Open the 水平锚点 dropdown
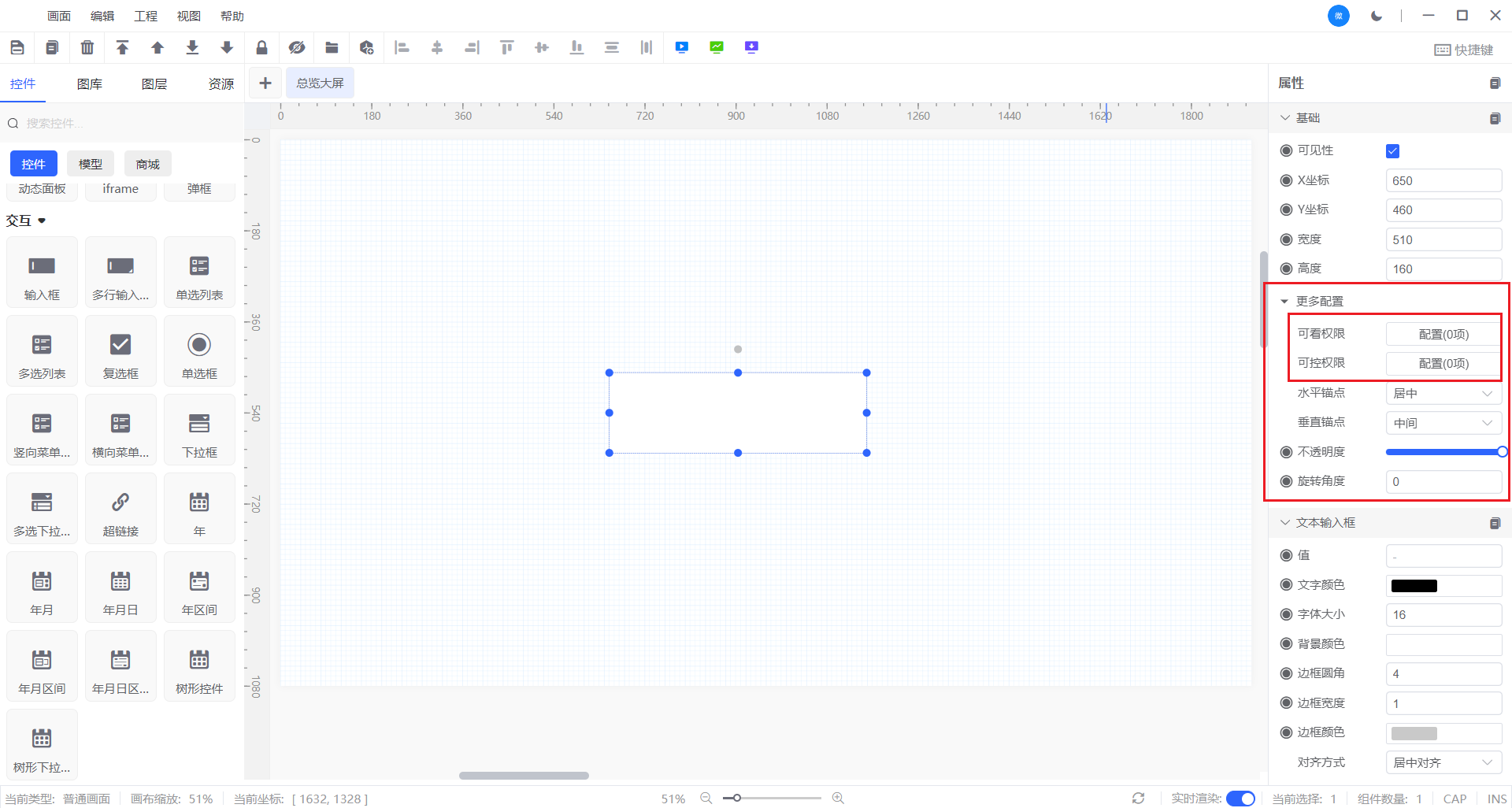1512x808 pixels. click(x=1443, y=394)
